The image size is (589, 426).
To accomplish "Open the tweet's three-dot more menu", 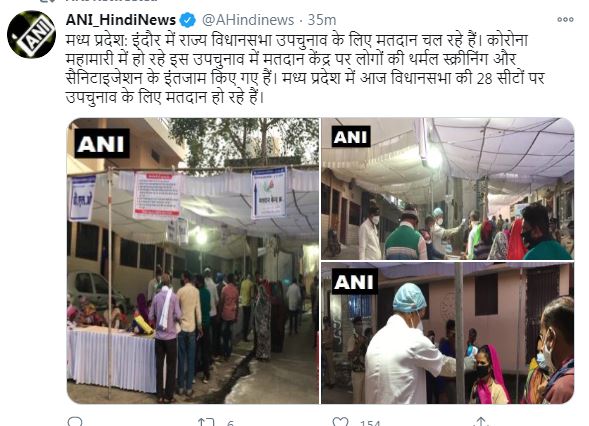I will (x=565, y=19).
